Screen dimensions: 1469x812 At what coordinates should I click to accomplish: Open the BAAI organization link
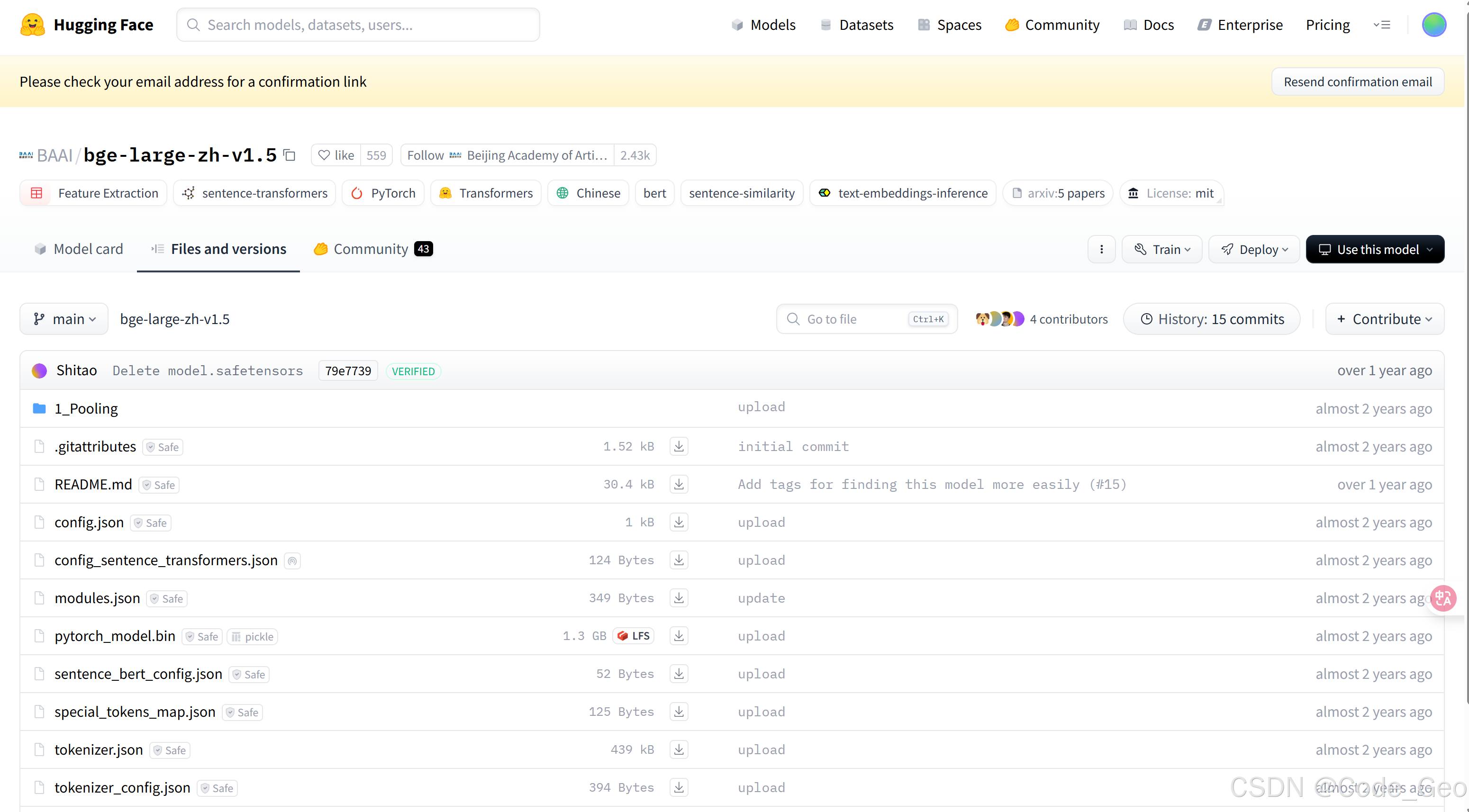tap(55, 155)
